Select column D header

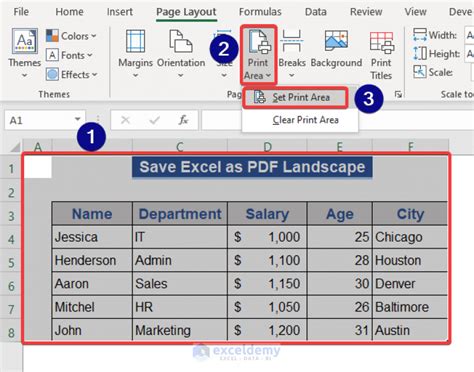point(267,147)
